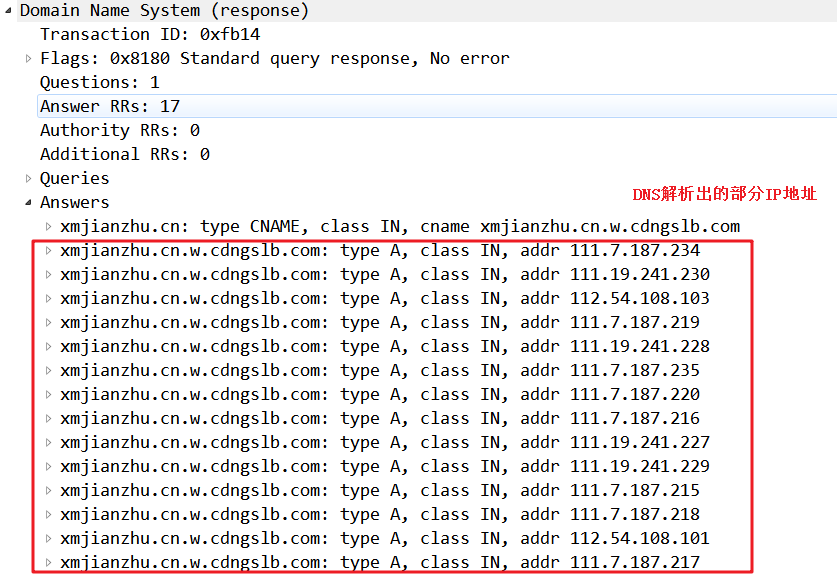
Task: Expand the answer with addr 111.7.187.234
Action: pyautogui.click(x=49, y=250)
